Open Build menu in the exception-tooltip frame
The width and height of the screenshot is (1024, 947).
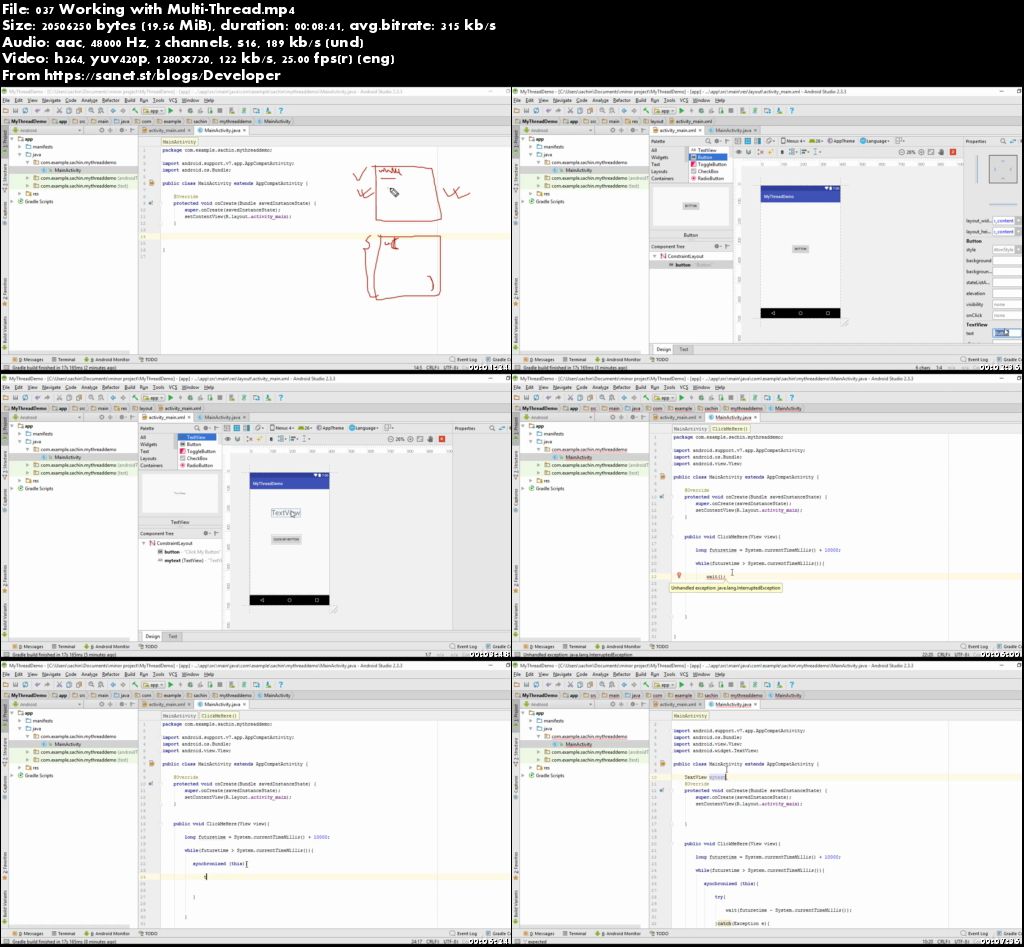(641, 387)
